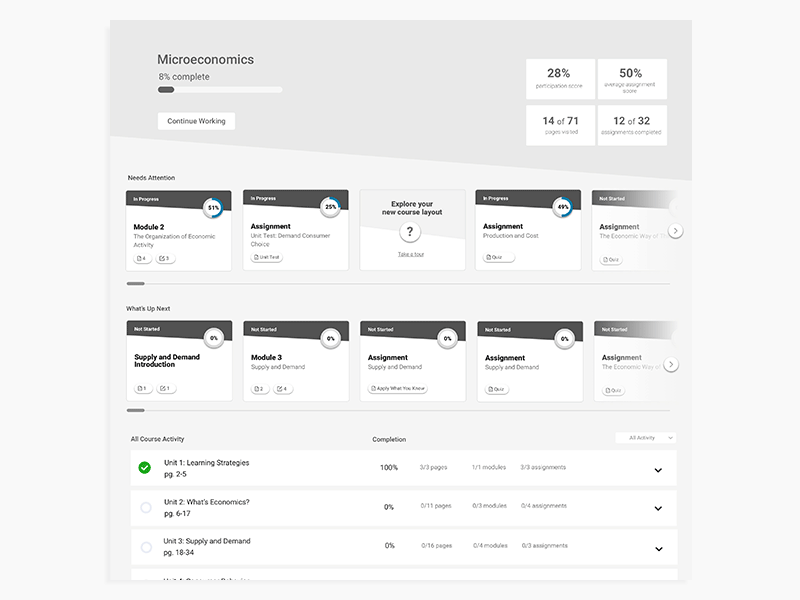Click the 51% progress ring on Module 2
800x600 pixels.
click(213, 208)
